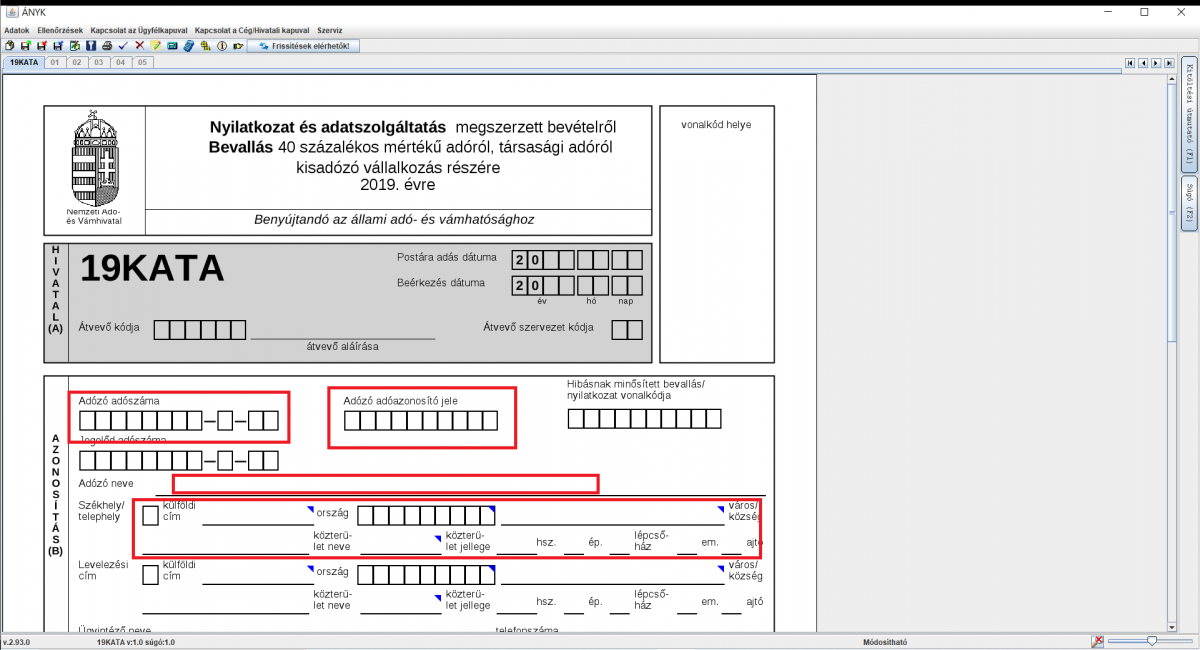Click the save icon with red mark
The image size is (1200, 650).
pyautogui.click(x=41, y=46)
